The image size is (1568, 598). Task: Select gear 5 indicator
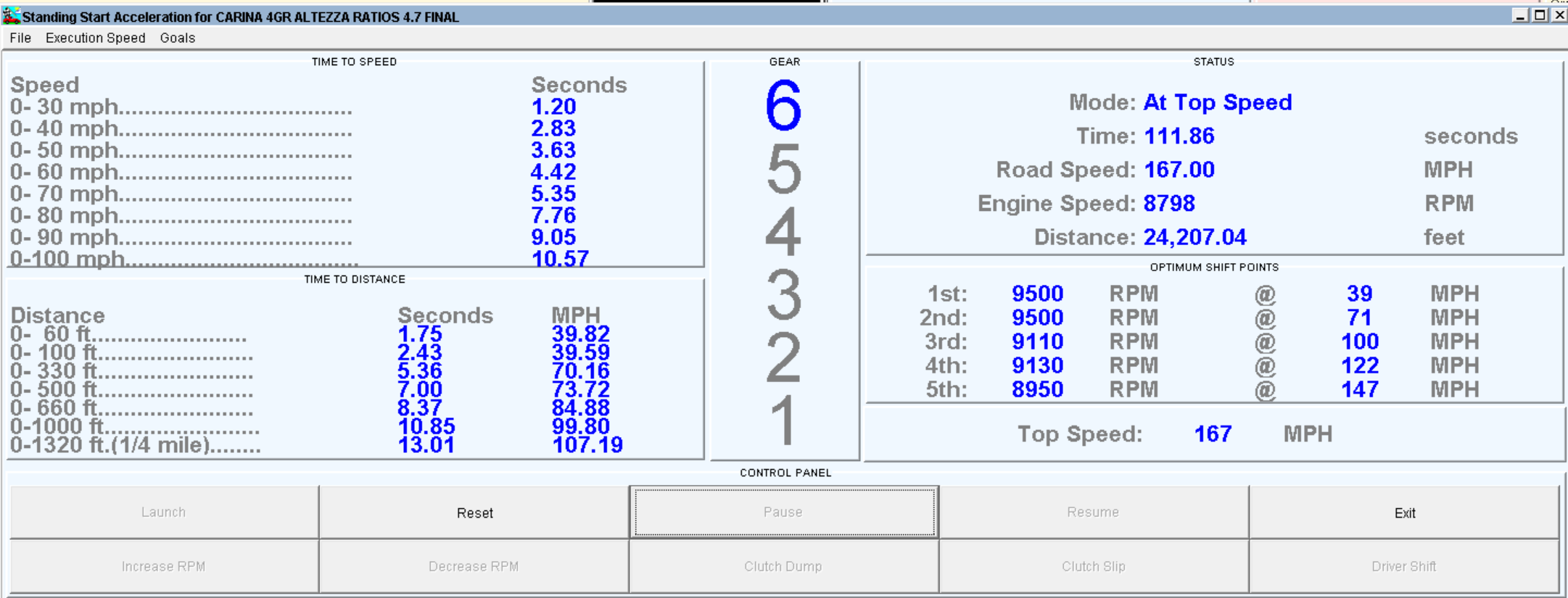point(784,169)
